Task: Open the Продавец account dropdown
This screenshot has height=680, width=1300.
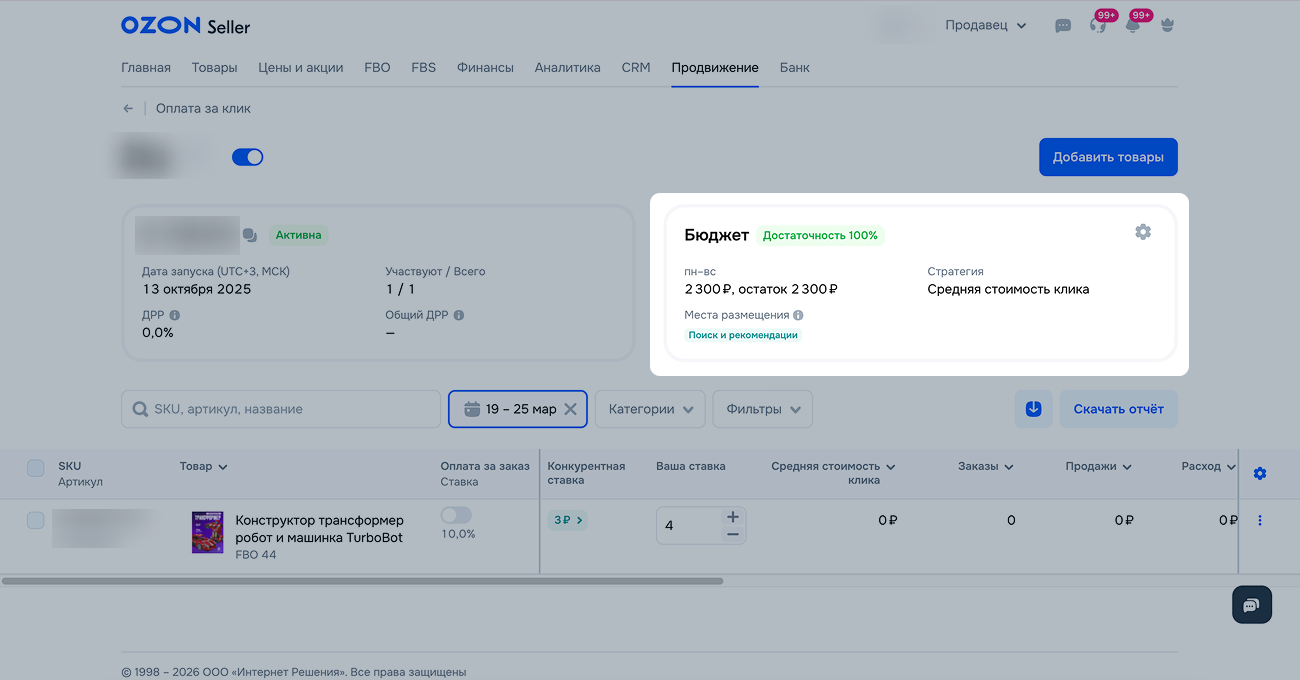Action: [985, 26]
